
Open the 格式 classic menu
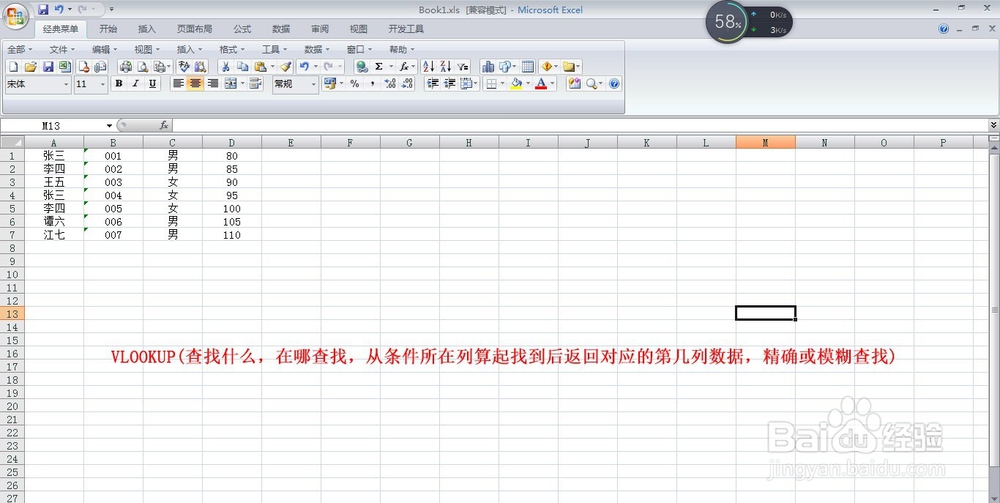click(x=232, y=49)
